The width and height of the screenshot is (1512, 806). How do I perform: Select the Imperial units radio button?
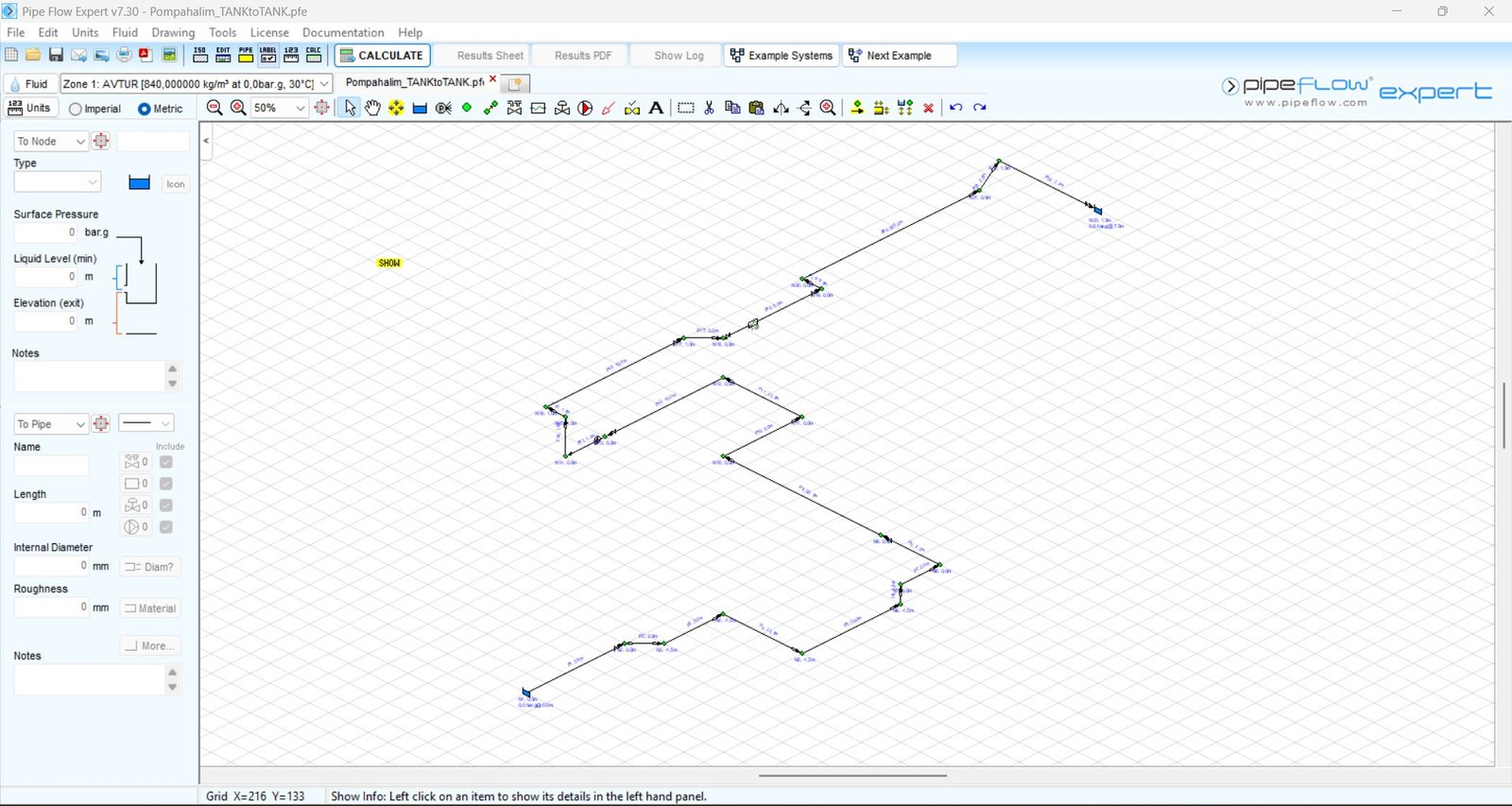[76, 109]
